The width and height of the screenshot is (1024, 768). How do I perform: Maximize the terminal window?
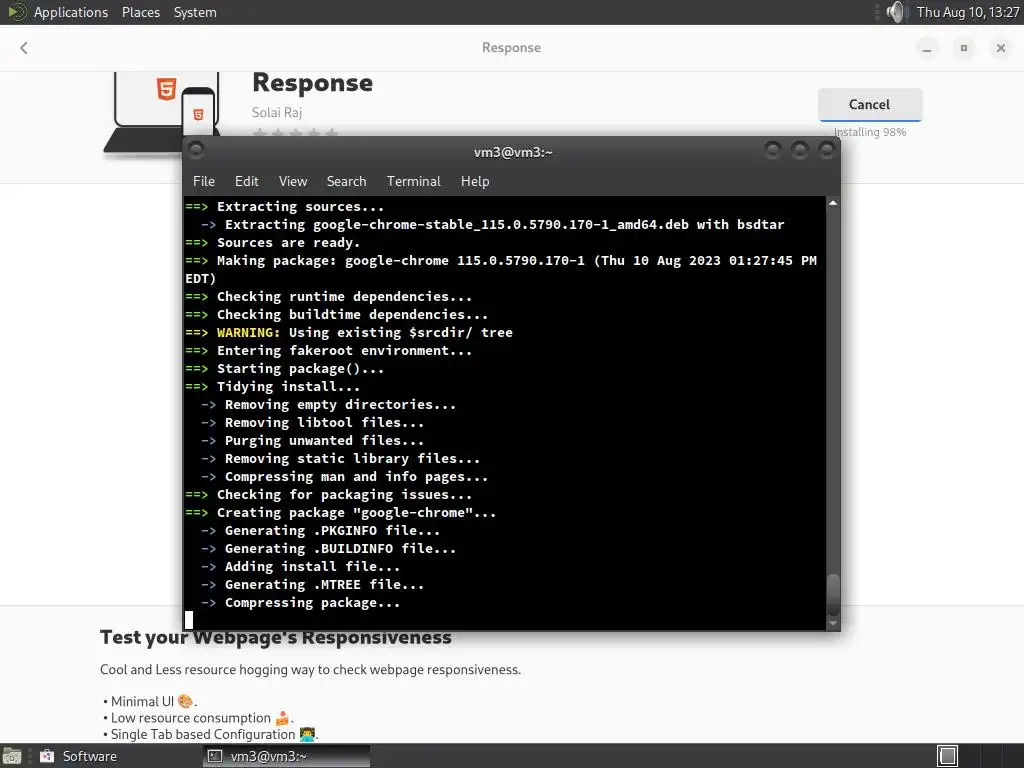pos(799,151)
